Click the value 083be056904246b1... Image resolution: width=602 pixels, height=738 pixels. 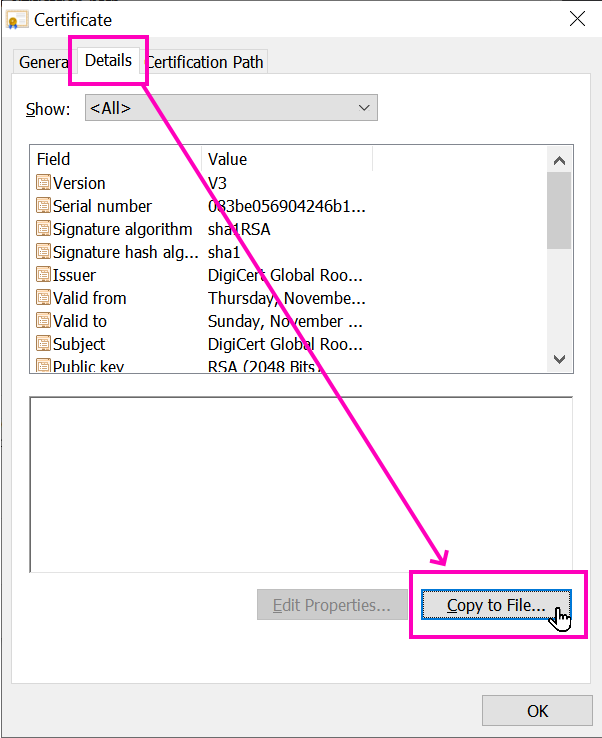click(287, 206)
